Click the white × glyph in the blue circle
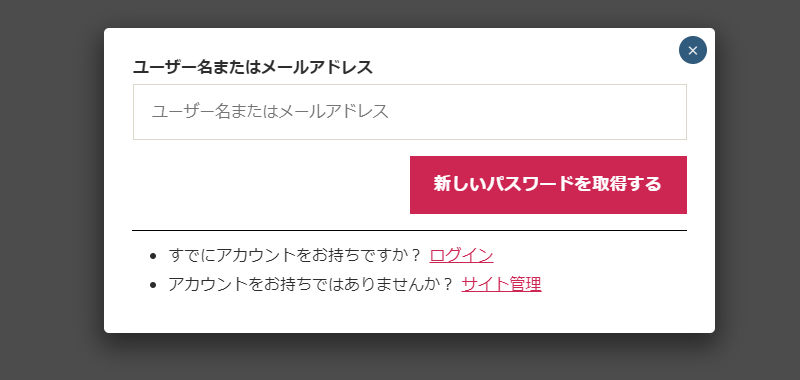 (x=692, y=50)
